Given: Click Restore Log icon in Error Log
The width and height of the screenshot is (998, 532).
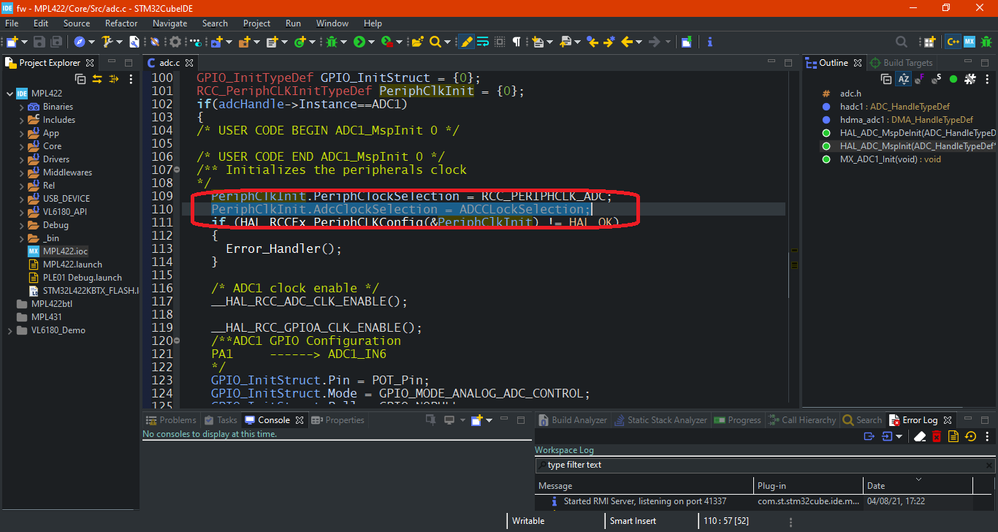Looking at the screenshot, I should pos(970,437).
